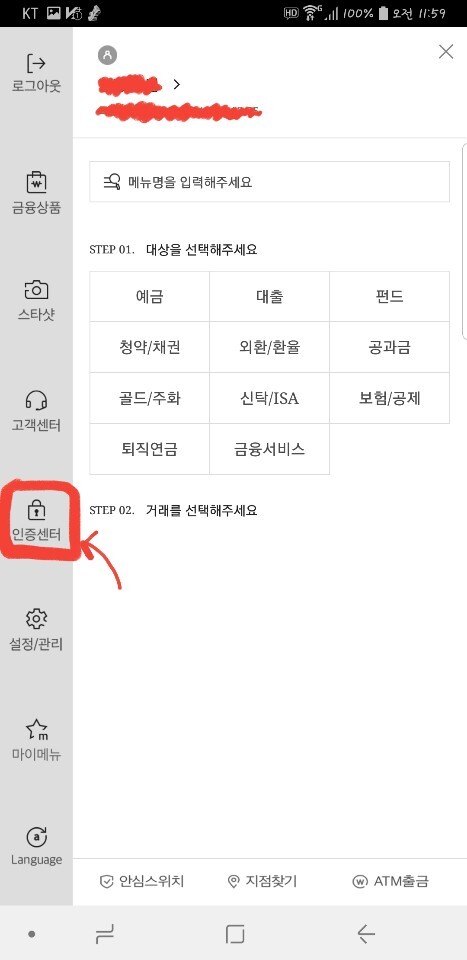Choose 외환/환율 category
Screen dimensions: 467x960
[269, 348]
